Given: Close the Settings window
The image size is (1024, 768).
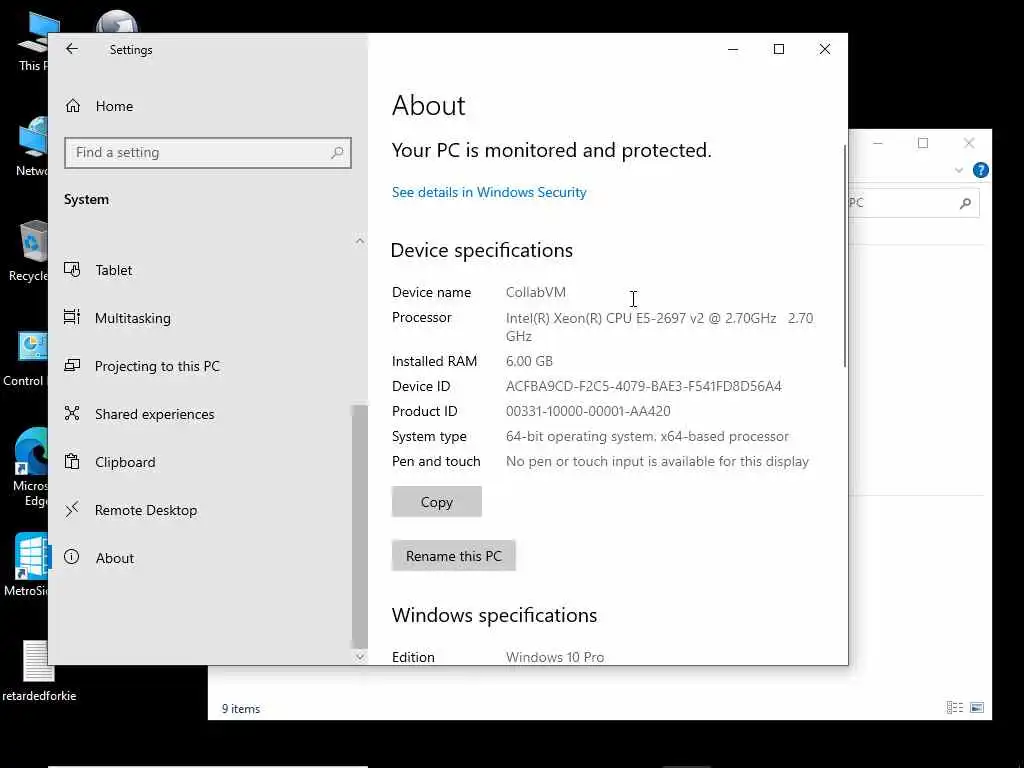Looking at the screenshot, I should tap(825, 49).
